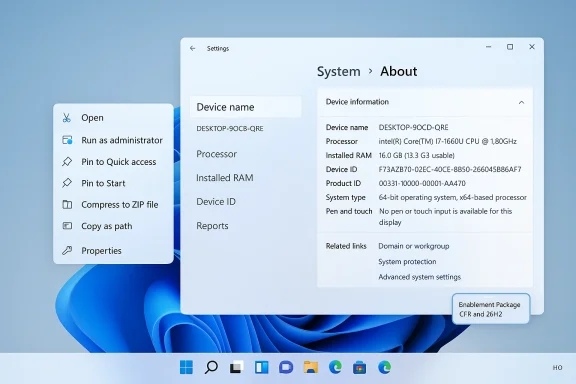The height and width of the screenshot is (384, 576).
Task: Click the shield icon beside Run as administrator
Action: [67, 140]
